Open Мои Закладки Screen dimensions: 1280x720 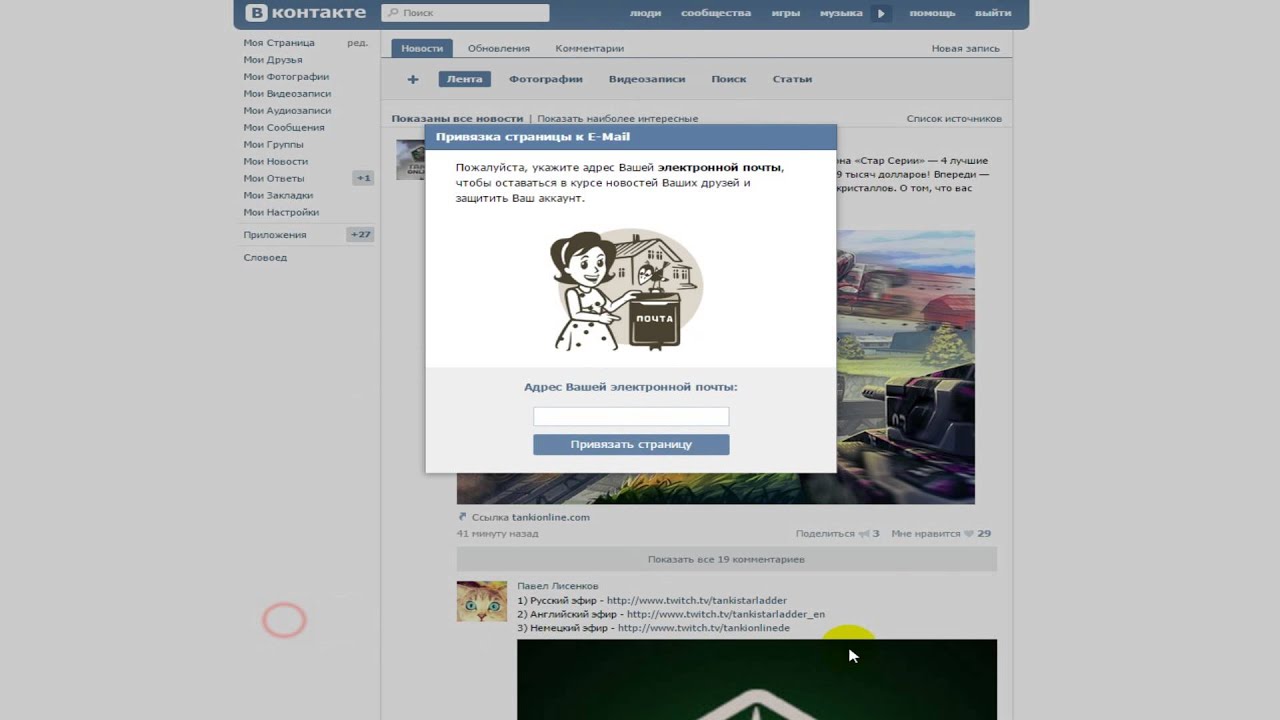(x=278, y=196)
